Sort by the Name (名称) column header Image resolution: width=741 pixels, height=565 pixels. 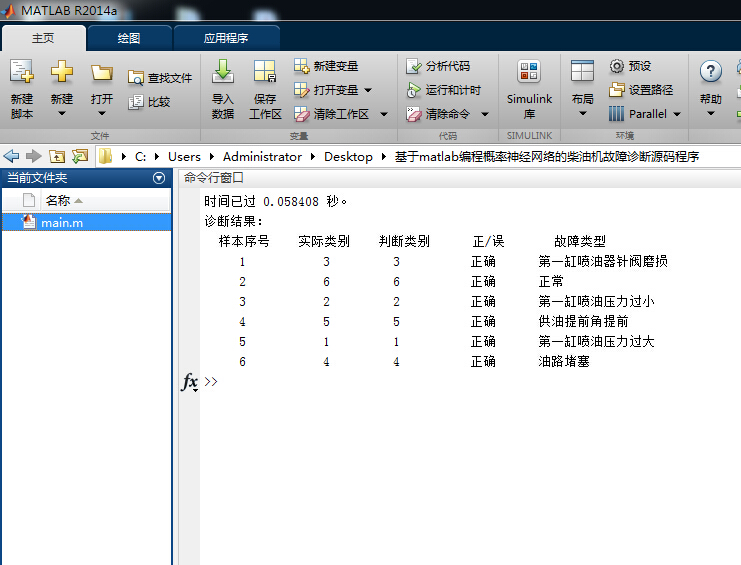pos(106,201)
